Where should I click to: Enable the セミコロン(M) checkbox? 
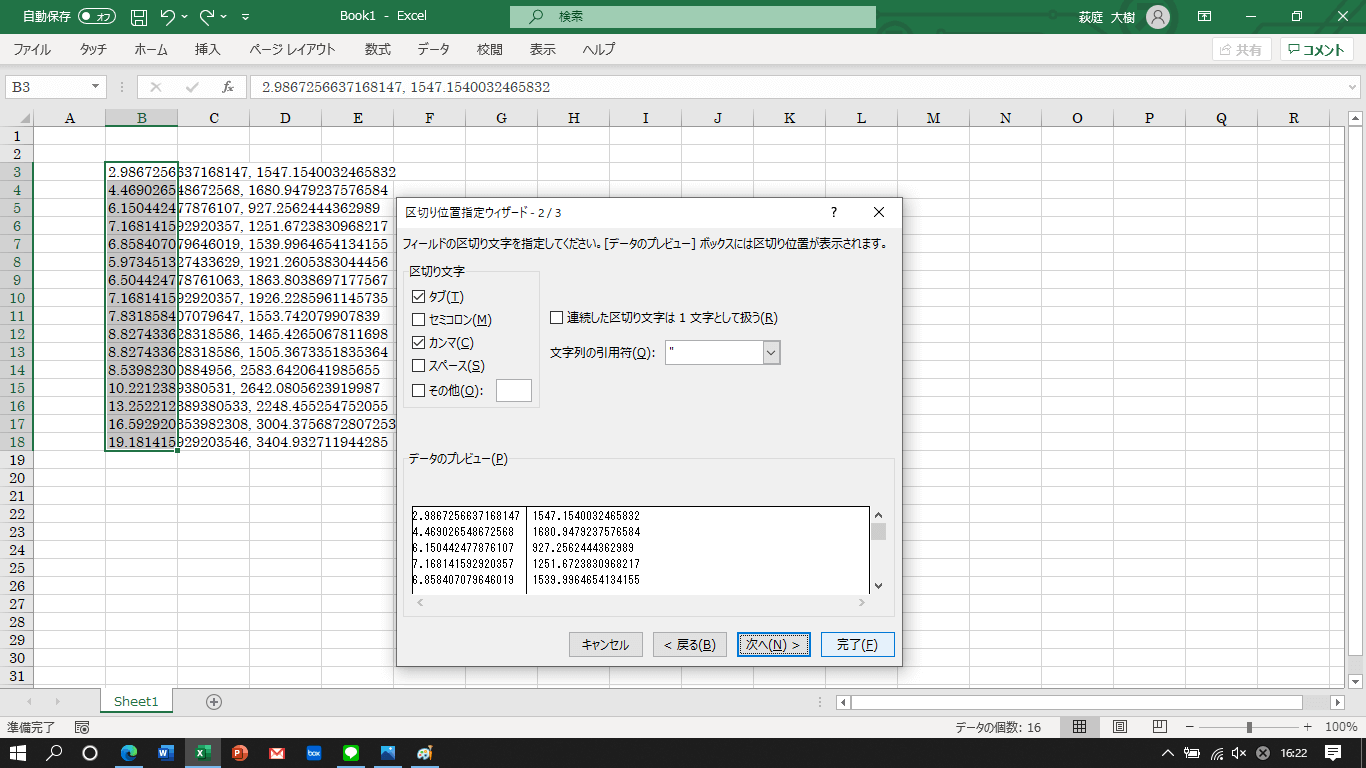click(x=419, y=319)
